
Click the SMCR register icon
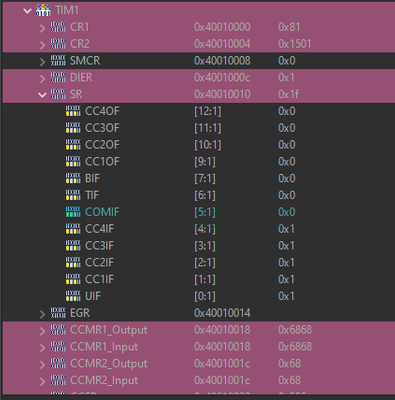[x=58, y=61]
